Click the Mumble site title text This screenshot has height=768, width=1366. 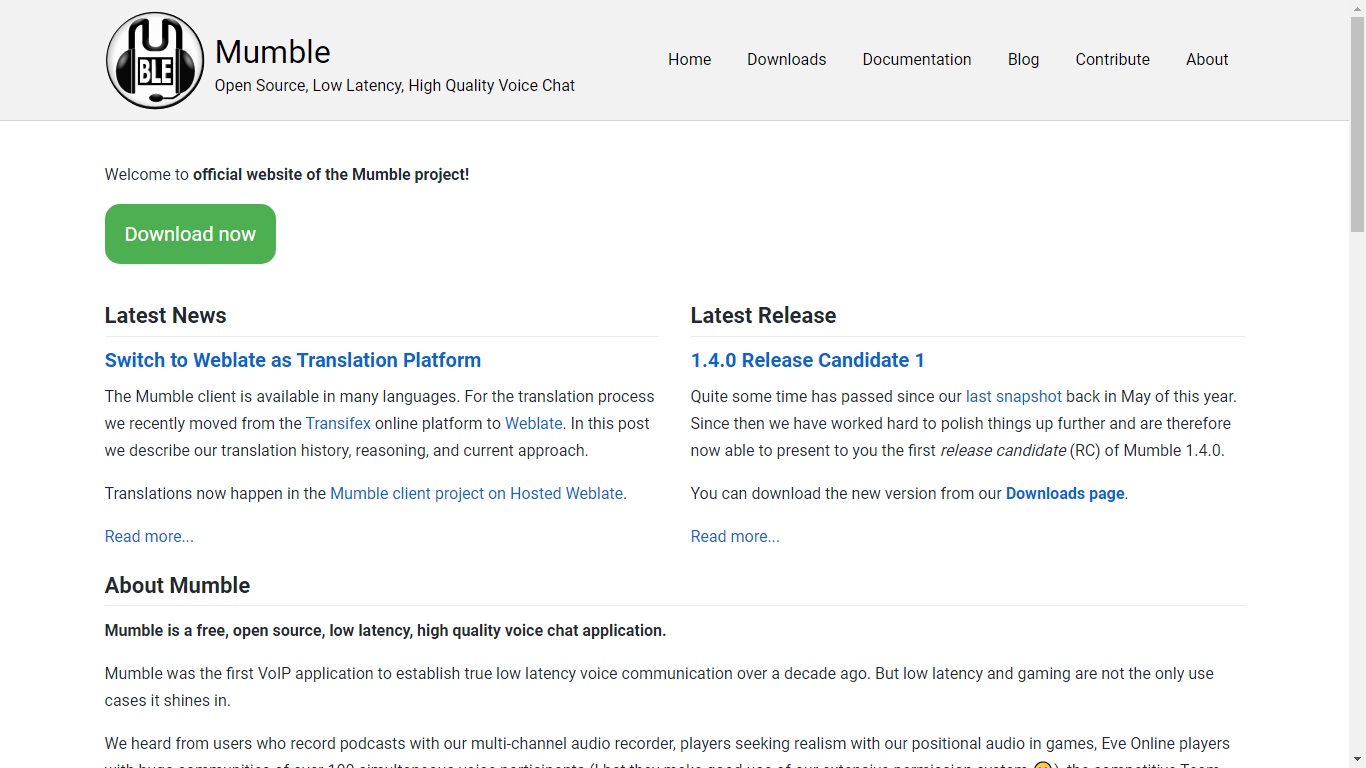click(x=273, y=51)
